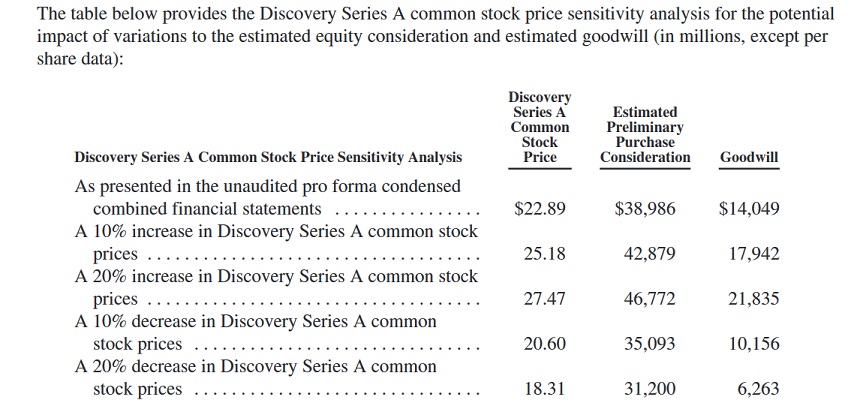
Task: Select the 46,772 purchase consideration figure
Action: pos(649,299)
